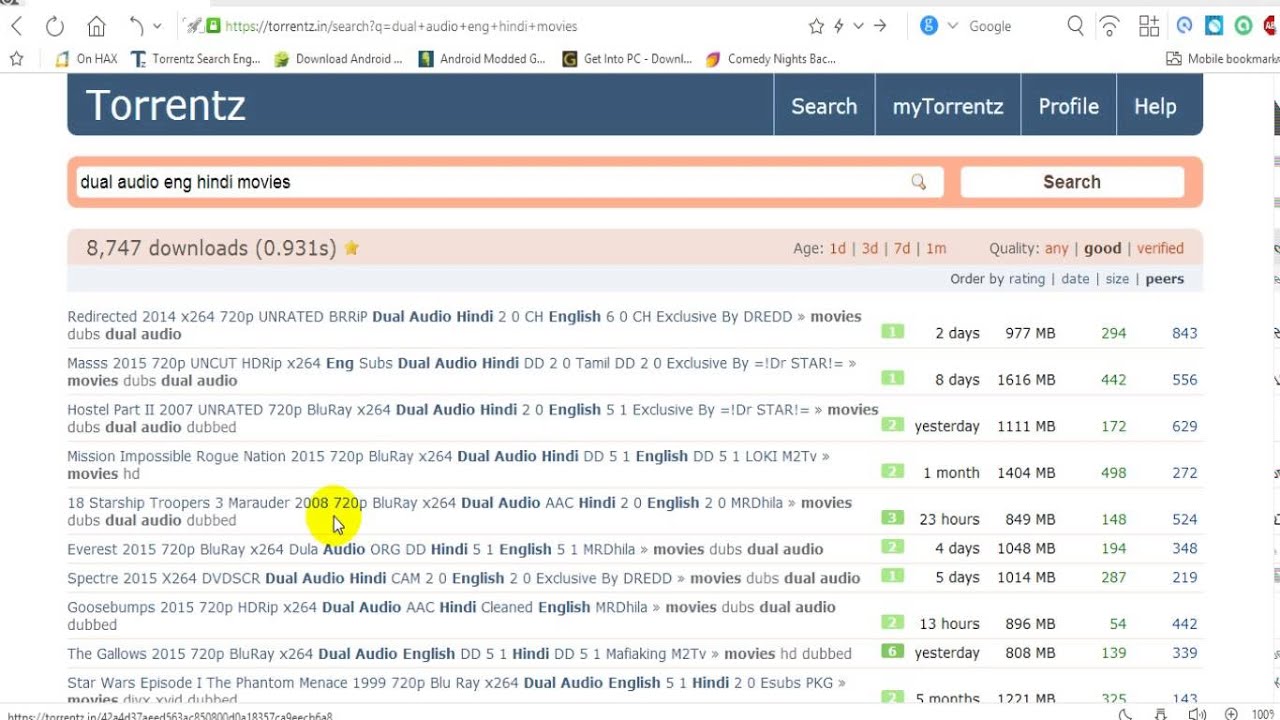Toggle night mode moon icon in status bar
The height and width of the screenshot is (720, 1280).
coord(1124,714)
